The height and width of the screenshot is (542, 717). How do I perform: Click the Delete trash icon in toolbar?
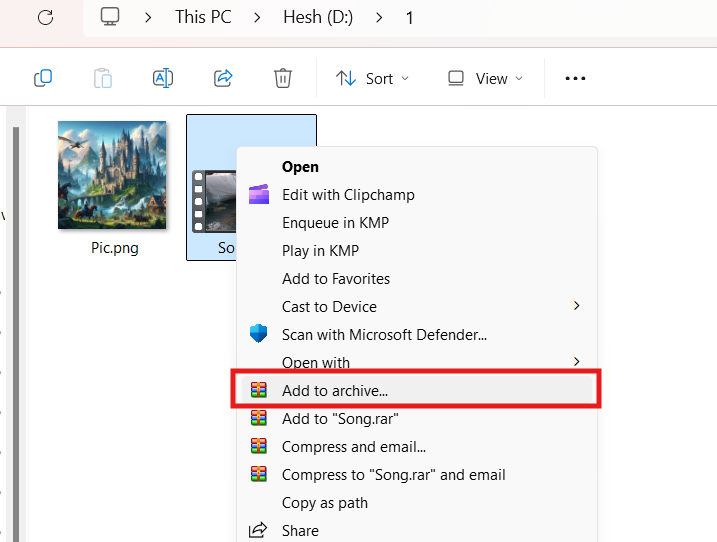coord(283,78)
